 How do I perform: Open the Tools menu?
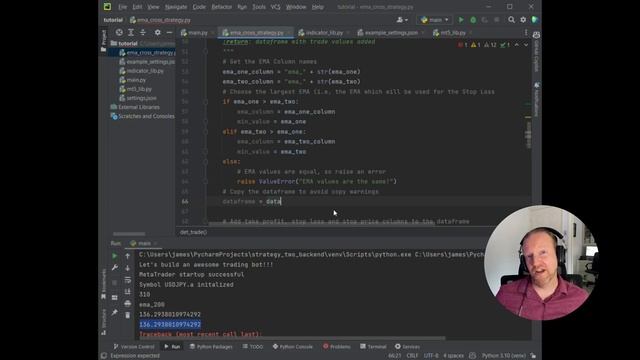[x=259, y=7]
